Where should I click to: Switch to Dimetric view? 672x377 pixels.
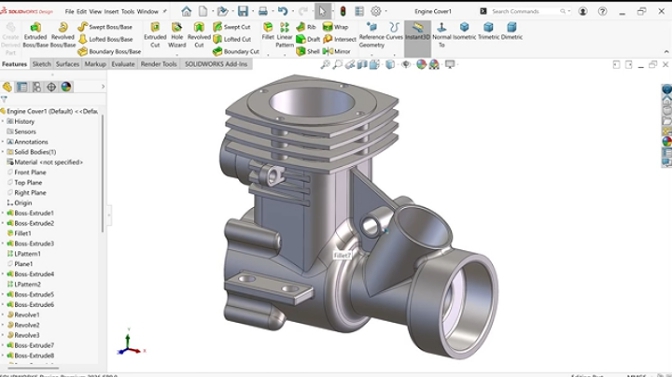[511, 31]
